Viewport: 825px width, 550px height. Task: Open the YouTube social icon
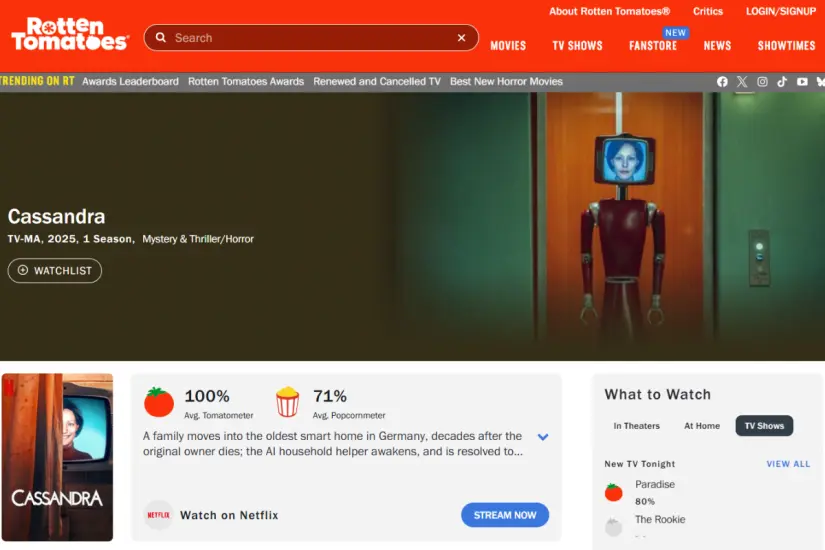click(802, 82)
